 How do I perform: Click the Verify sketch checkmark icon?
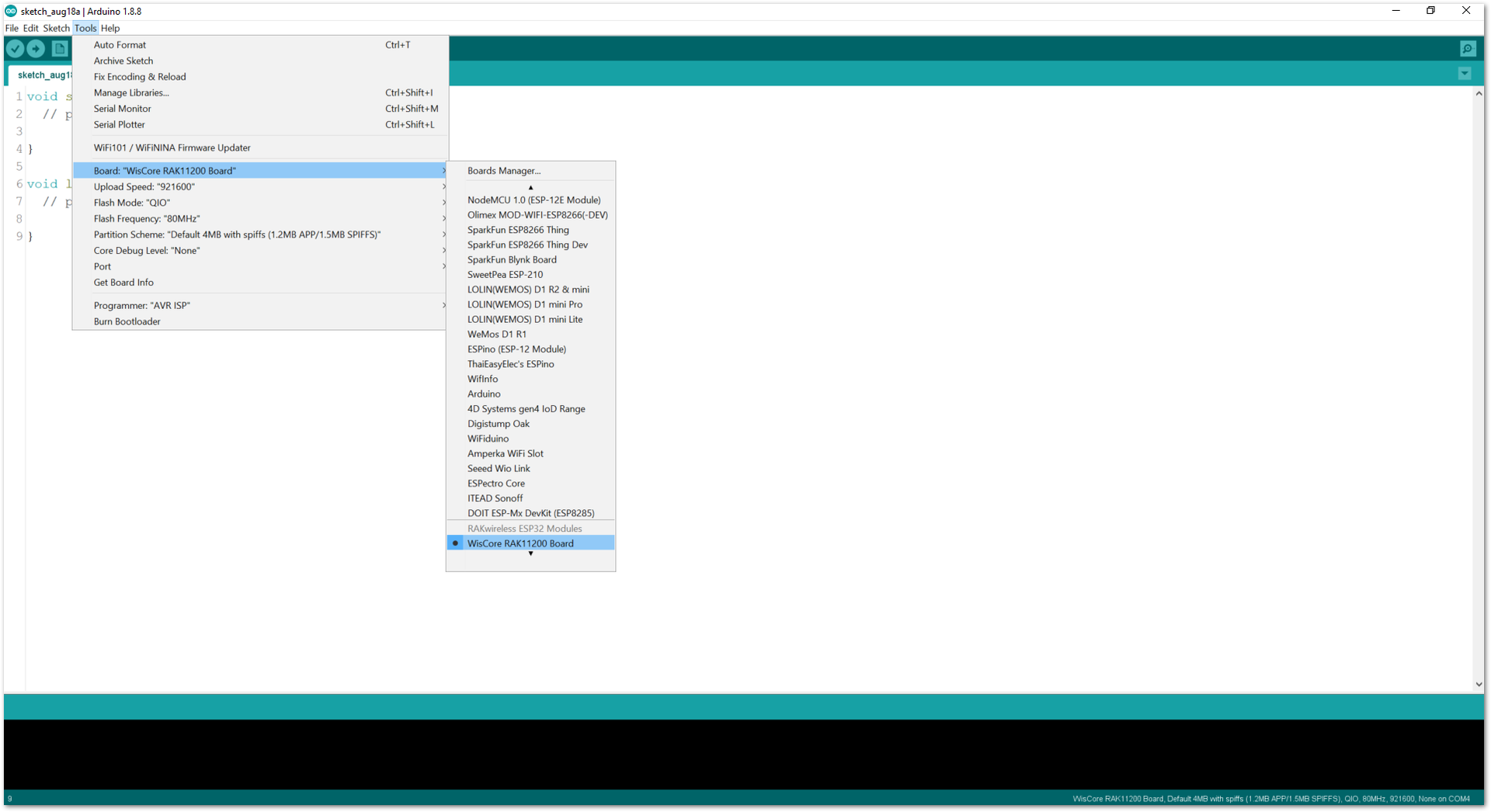(15, 48)
